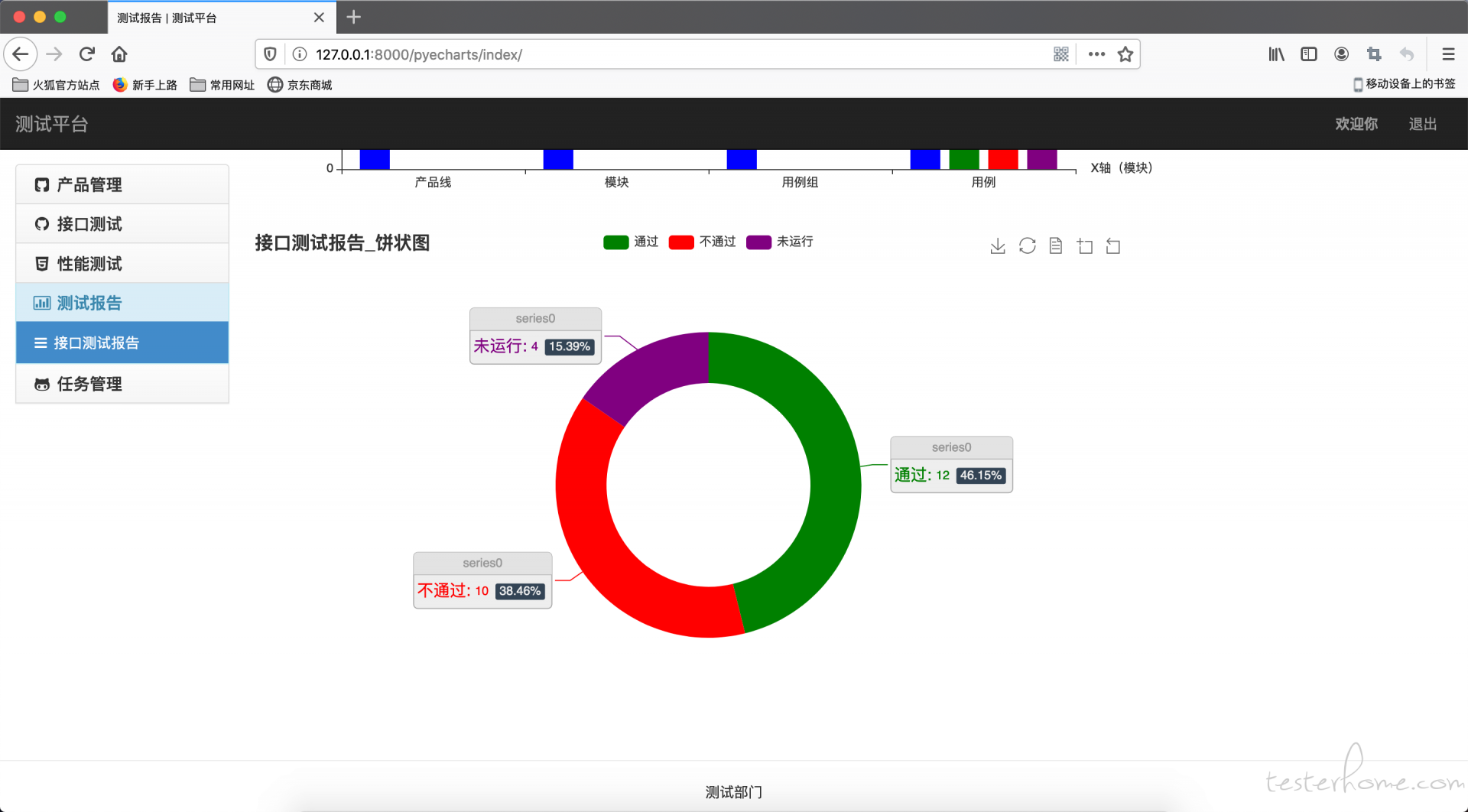Open 产品管理 sidebar menu
This screenshot has width=1468, height=812.
pos(122,184)
